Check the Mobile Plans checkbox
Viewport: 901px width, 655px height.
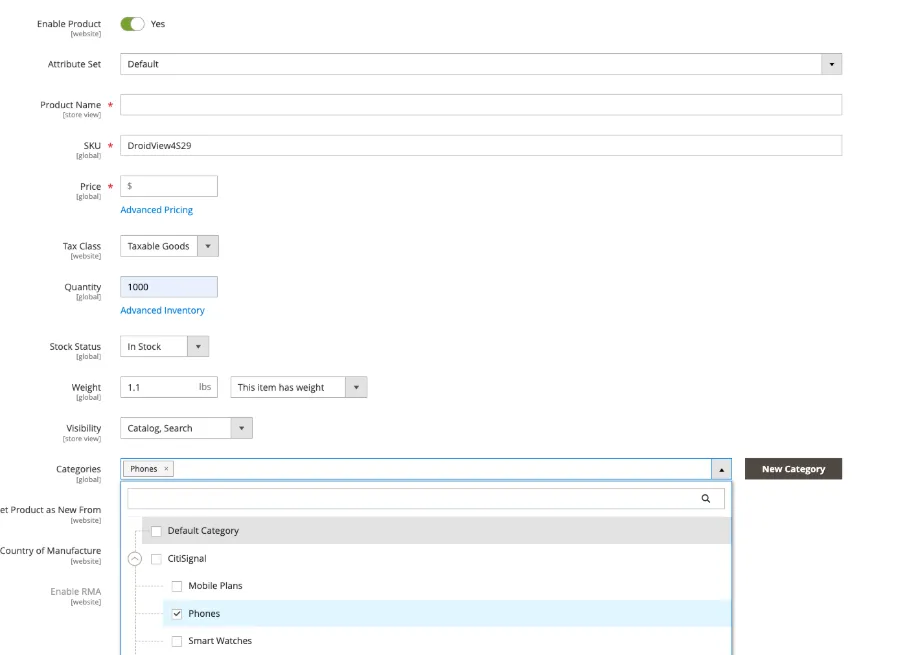177,586
